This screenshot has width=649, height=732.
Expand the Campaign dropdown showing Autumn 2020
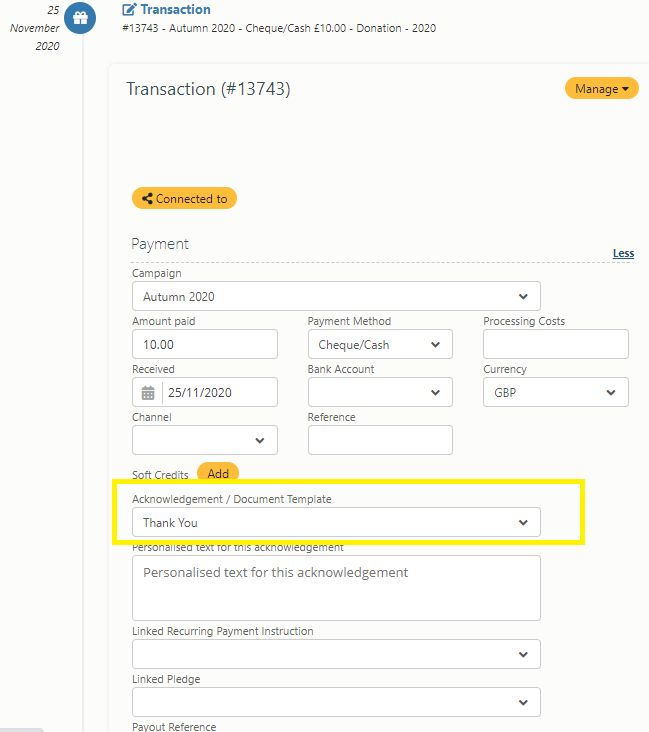[x=336, y=296]
